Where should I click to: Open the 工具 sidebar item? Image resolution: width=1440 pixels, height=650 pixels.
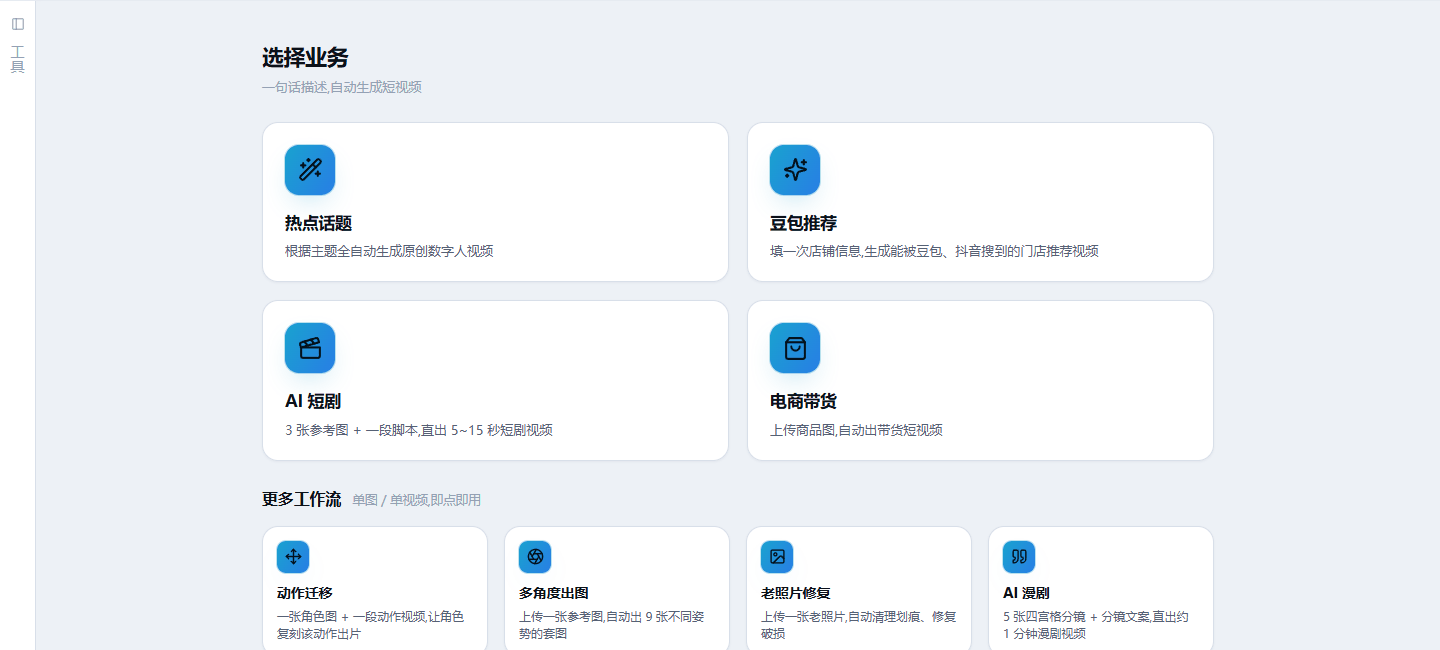click(x=18, y=59)
